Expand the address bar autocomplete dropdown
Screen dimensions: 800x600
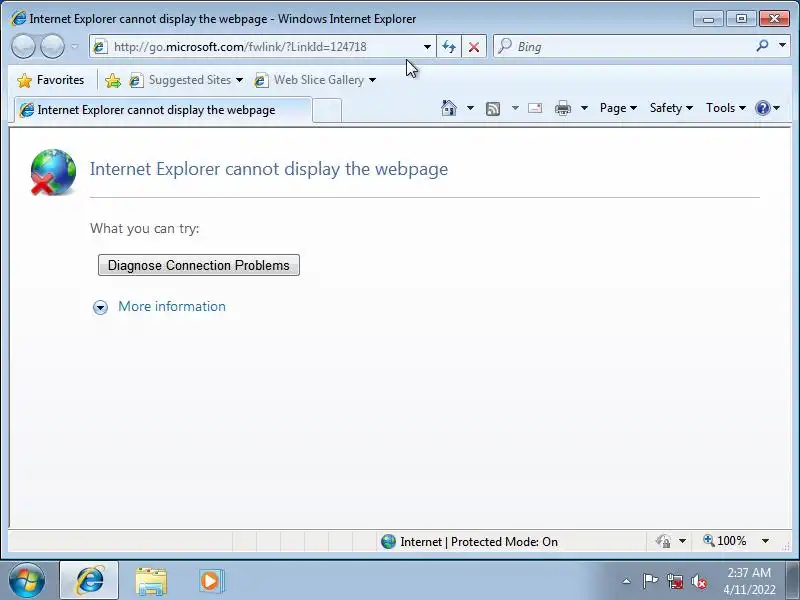(x=427, y=47)
